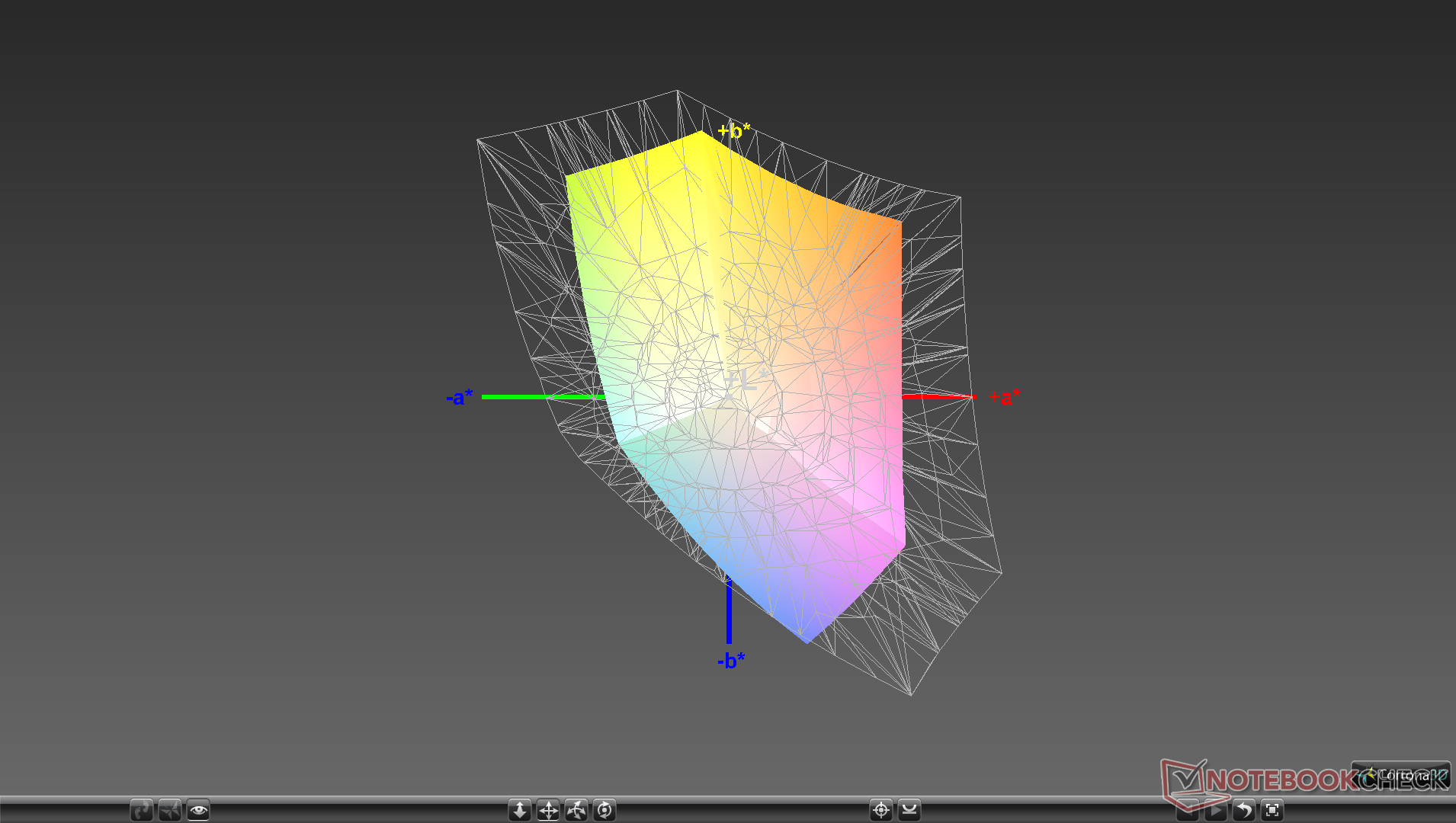This screenshot has height=823, width=1456.
Task: Click the -b* blue axis label
Action: [731, 660]
